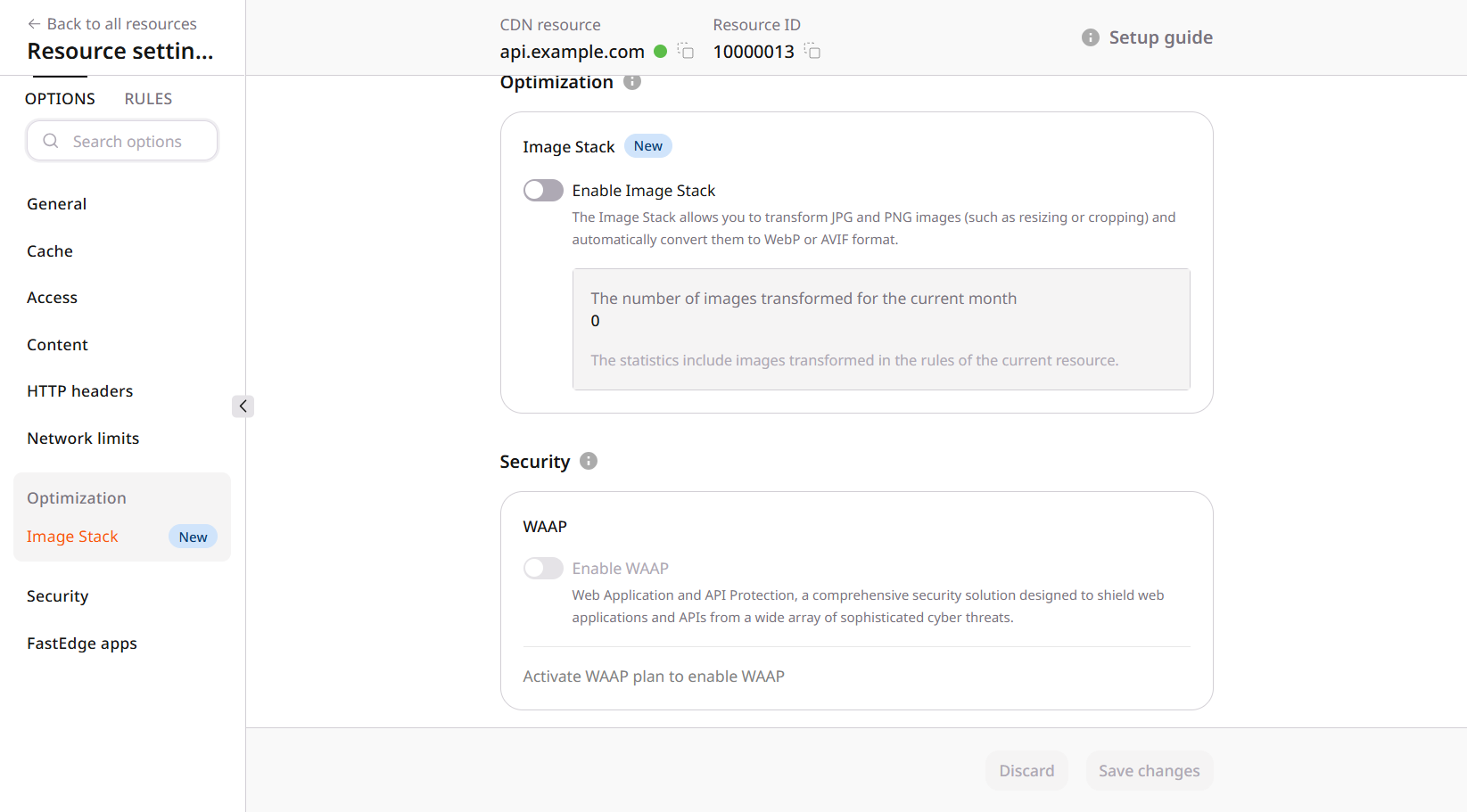
Task: Open FastEdge apps section
Action: (x=82, y=644)
